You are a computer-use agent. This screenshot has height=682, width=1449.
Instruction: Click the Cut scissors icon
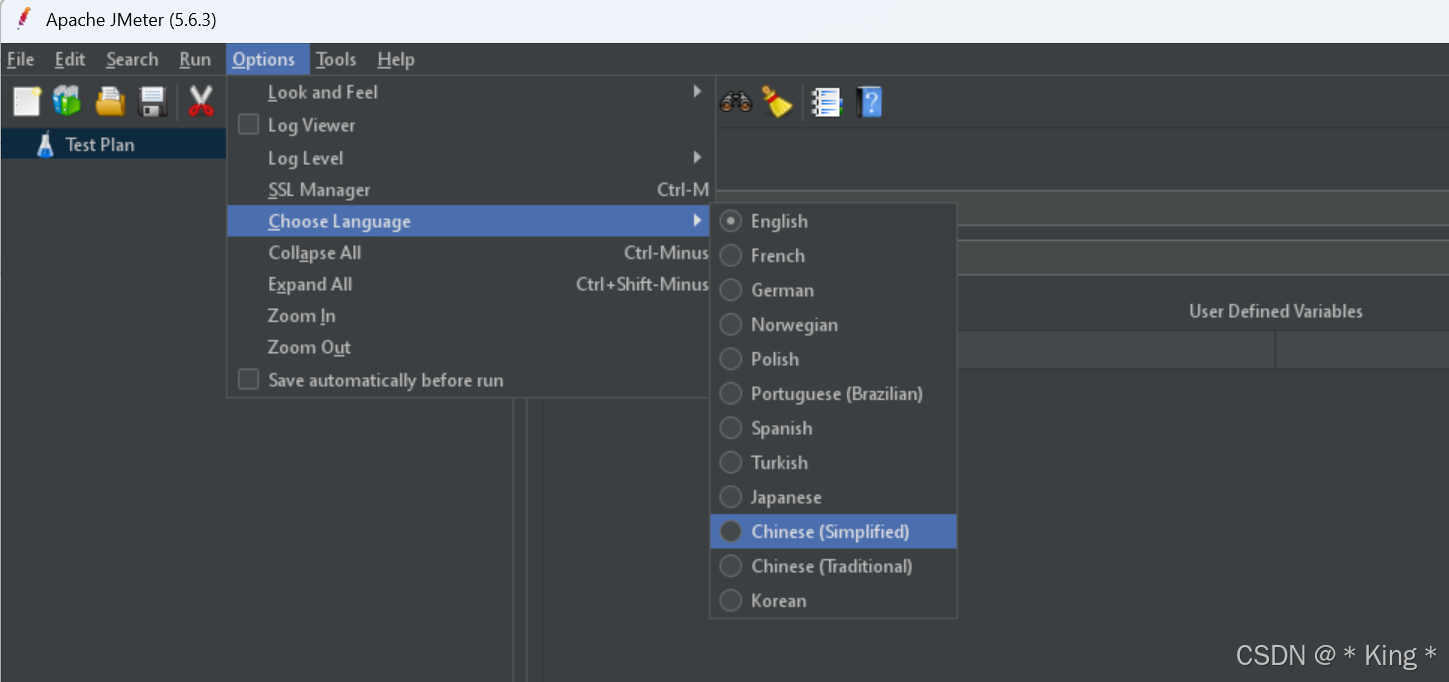pos(201,101)
